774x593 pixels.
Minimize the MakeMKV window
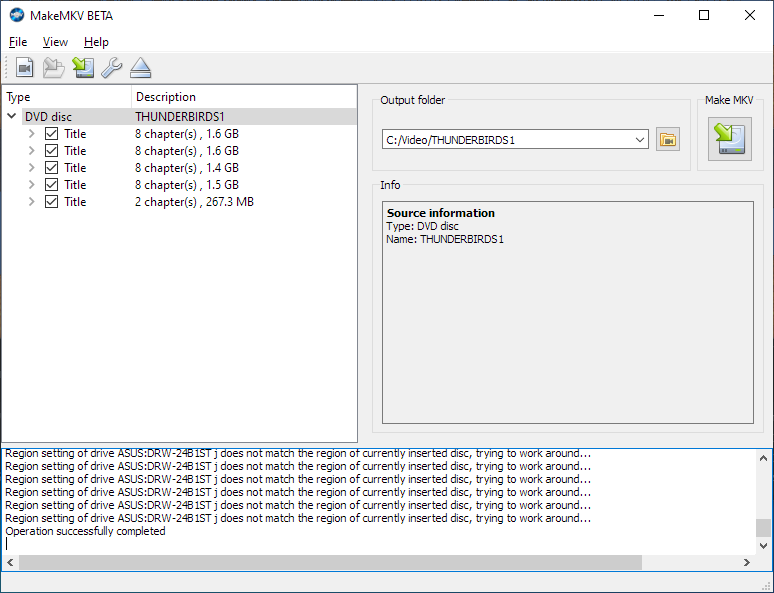click(659, 15)
